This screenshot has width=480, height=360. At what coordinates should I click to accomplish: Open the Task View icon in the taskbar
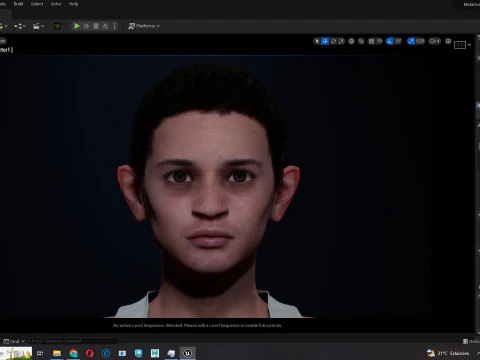click(x=40, y=353)
